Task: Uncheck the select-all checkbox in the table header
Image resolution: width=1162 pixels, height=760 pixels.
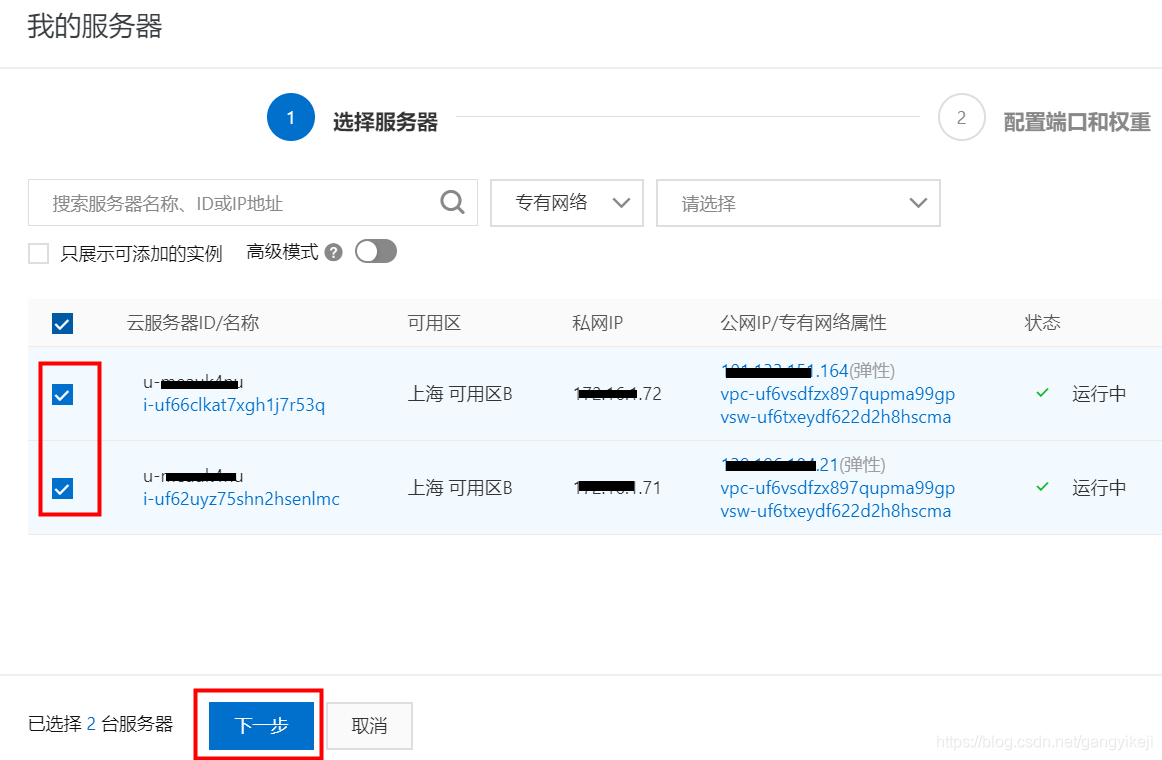Action: click(x=62, y=323)
